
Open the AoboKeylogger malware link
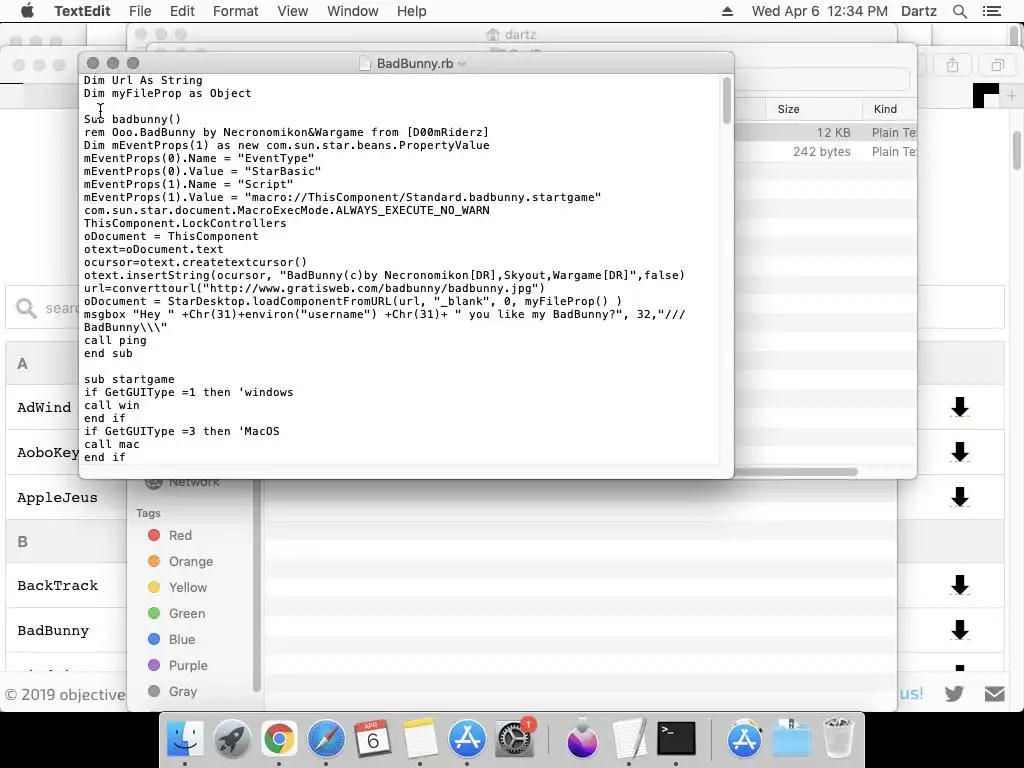pyautogui.click(x=48, y=453)
